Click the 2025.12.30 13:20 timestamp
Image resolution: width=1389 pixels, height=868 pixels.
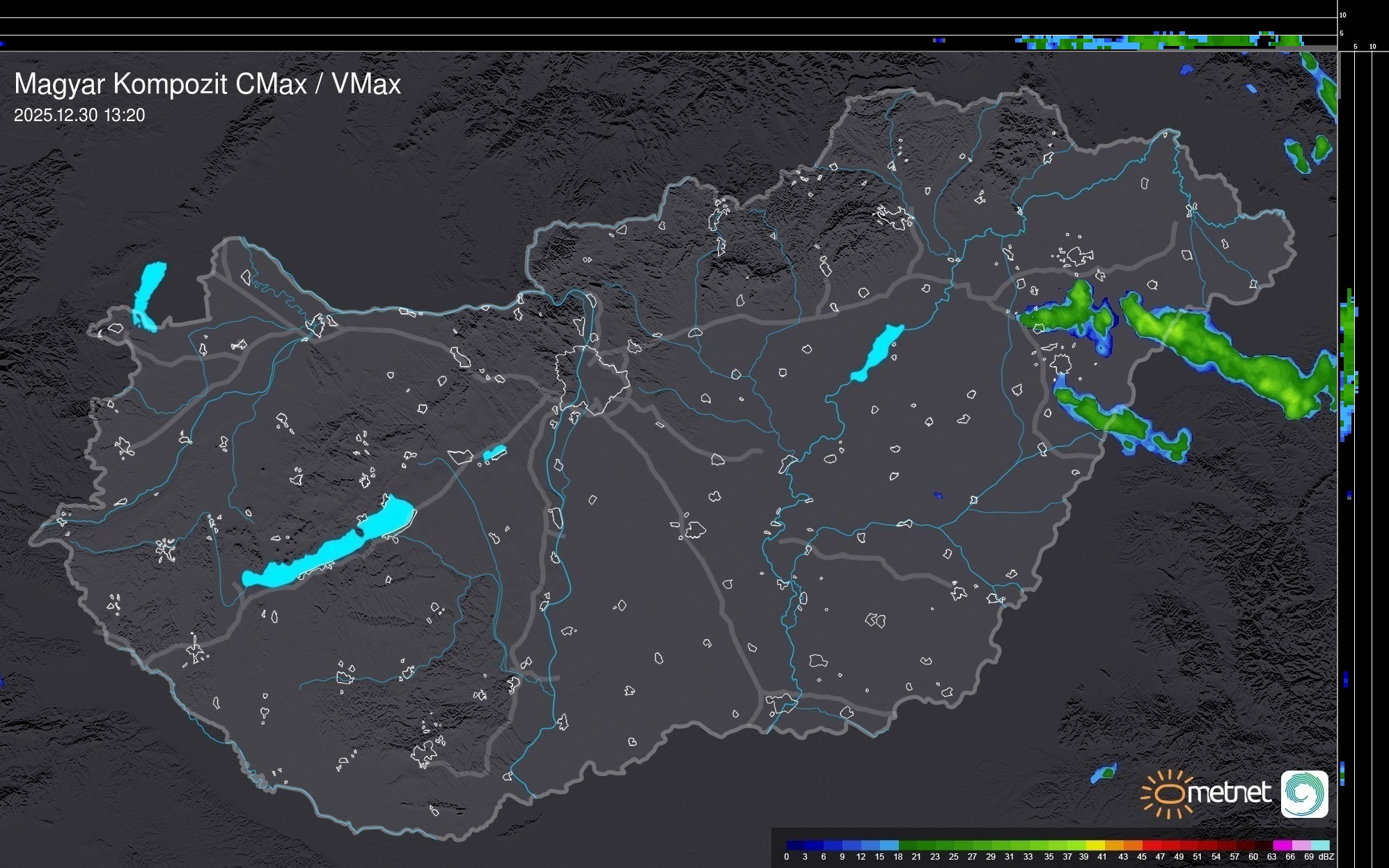coord(79,116)
